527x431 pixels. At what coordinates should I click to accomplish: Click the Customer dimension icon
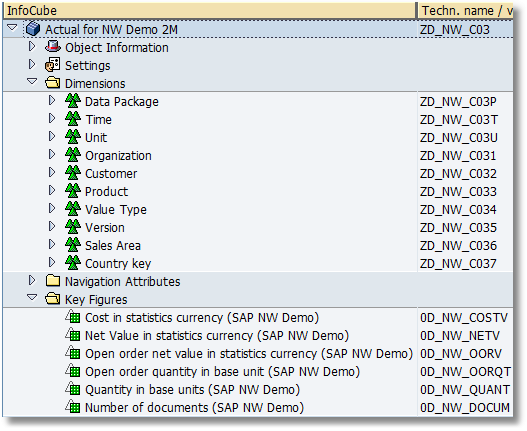coord(73,173)
